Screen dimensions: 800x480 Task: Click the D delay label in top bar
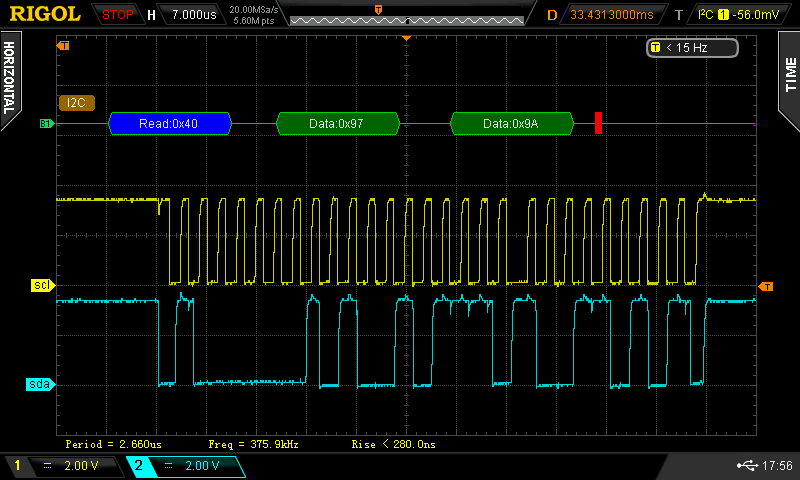[x=552, y=15]
